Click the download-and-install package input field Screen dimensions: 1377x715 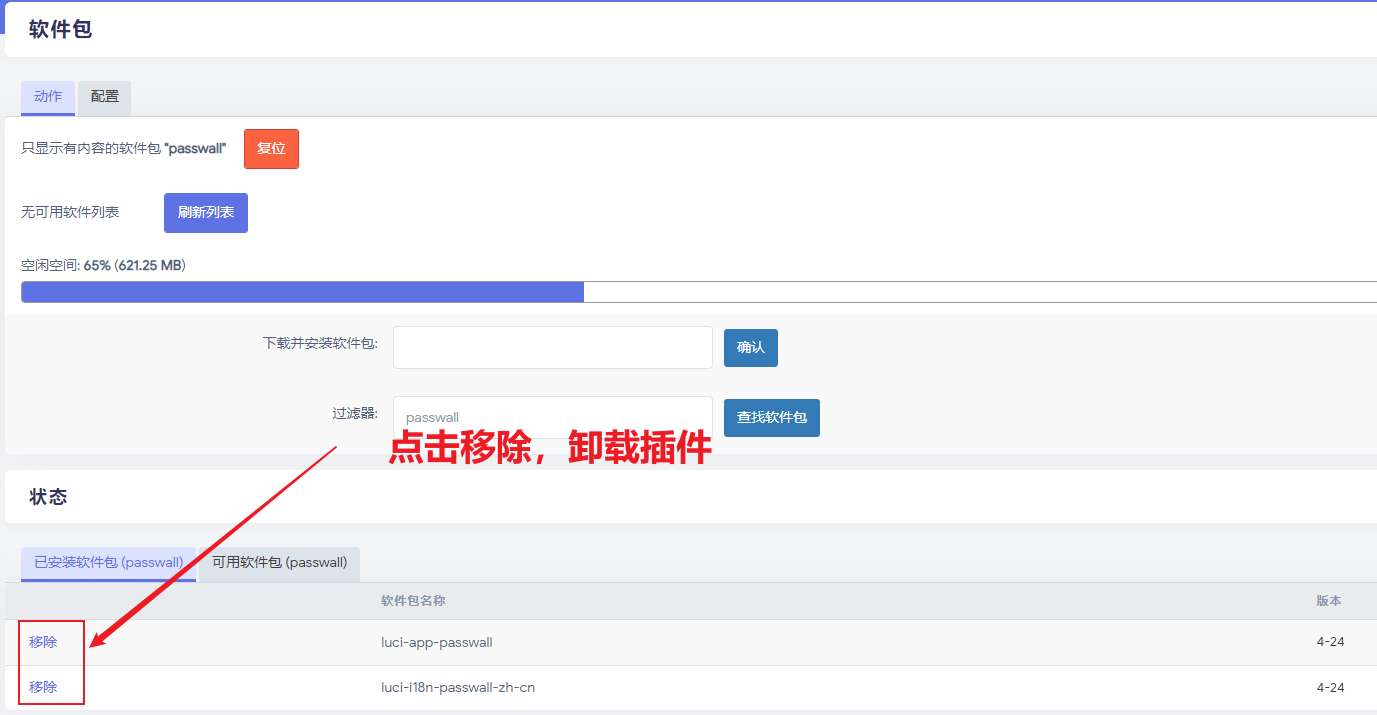pyautogui.click(x=552, y=347)
